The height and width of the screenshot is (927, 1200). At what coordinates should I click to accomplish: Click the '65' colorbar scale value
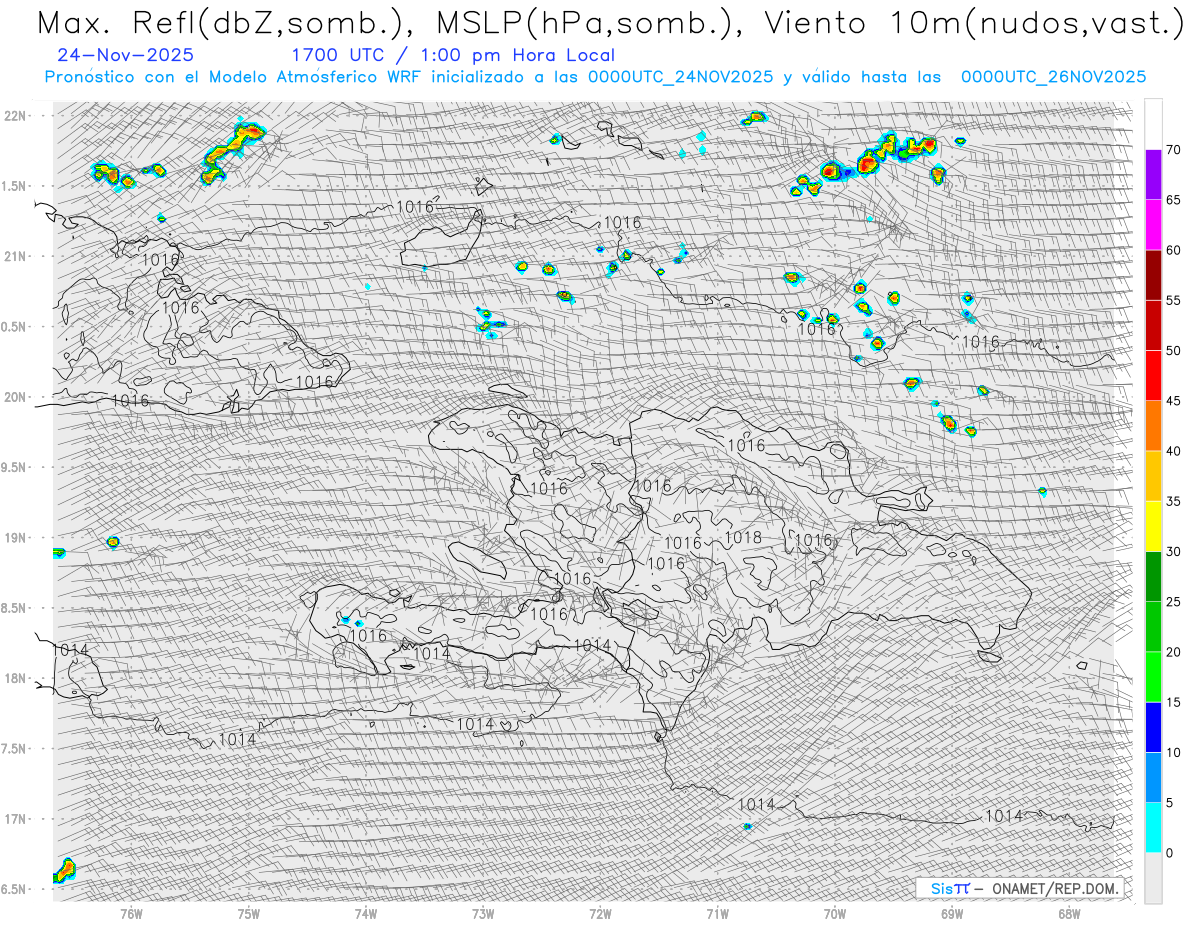tap(1173, 200)
